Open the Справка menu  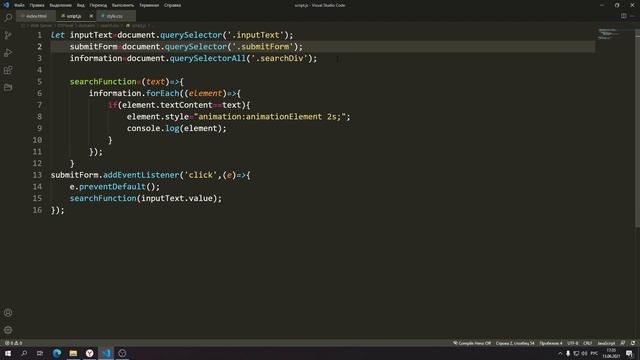172,5
